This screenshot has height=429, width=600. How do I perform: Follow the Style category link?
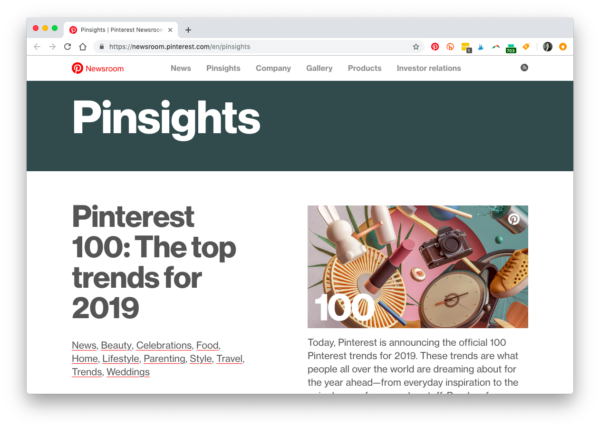[201, 359]
